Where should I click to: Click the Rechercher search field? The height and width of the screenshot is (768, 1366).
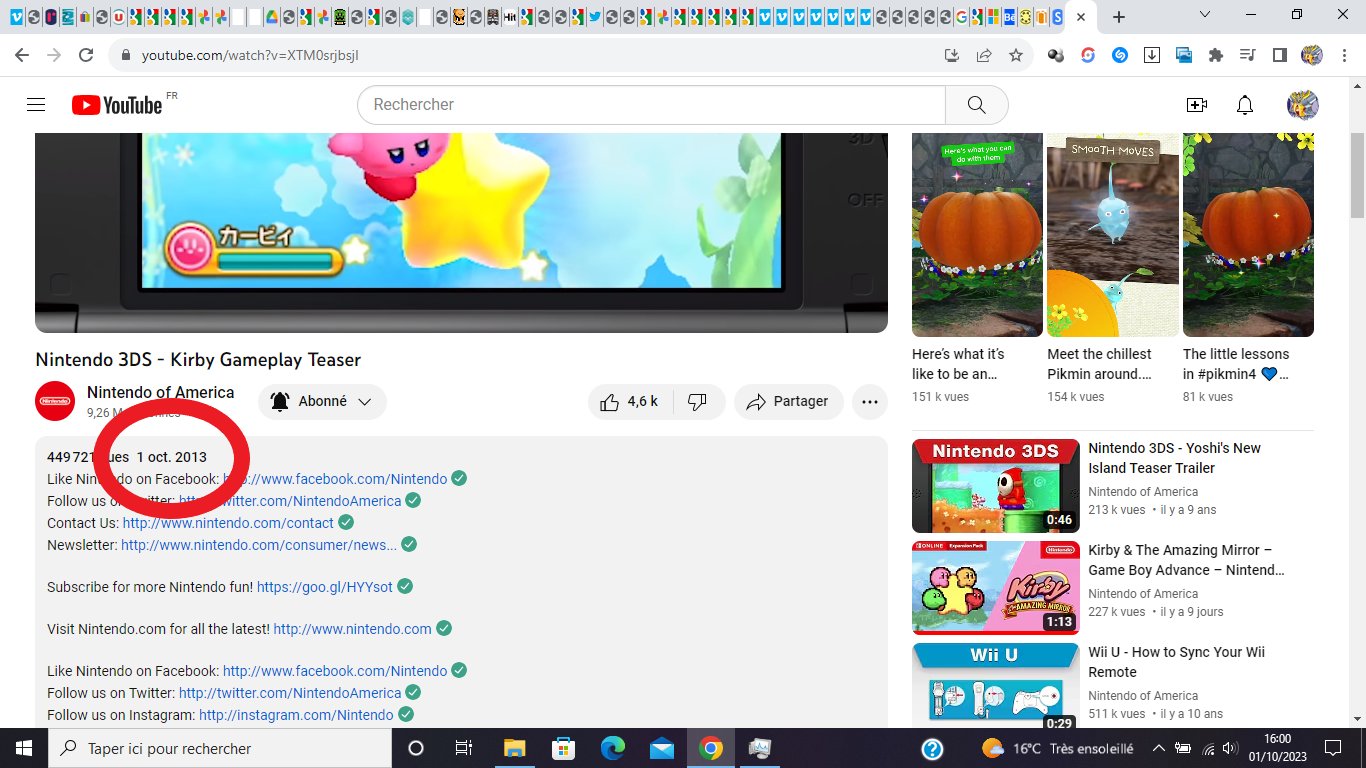point(651,105)
